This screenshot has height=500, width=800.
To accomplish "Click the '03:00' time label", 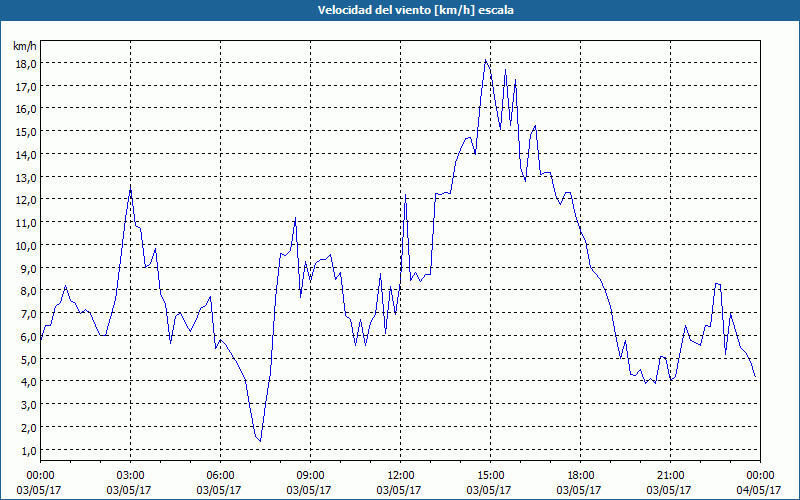I will [x=130, y=476].
